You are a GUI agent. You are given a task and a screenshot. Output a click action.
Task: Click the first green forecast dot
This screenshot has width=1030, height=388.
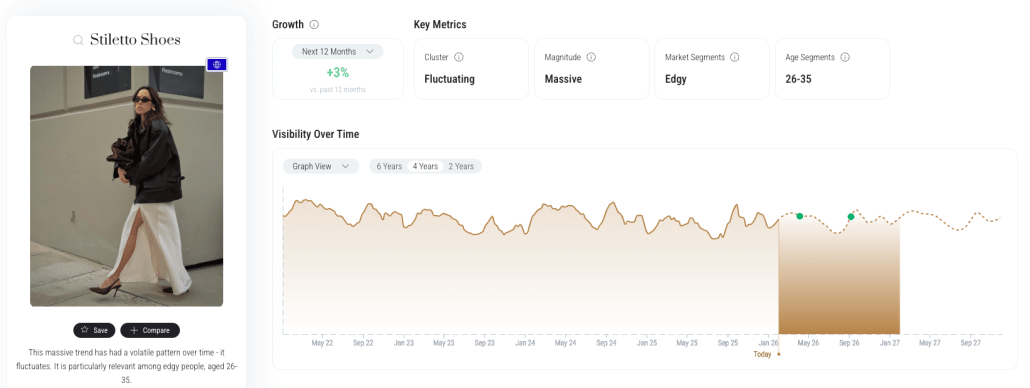coord(799,216)
